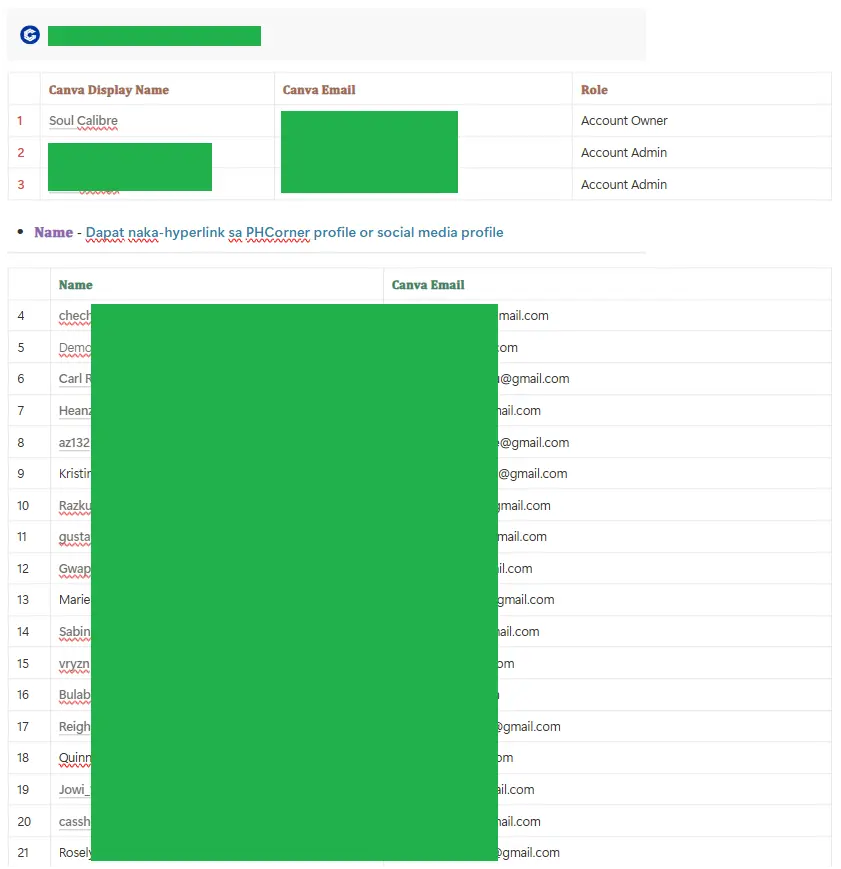The height and width of the screenshot is (869, 841).
Task: Select the 'Soul Calibre' name cell
Action: (x=83, y=120)
